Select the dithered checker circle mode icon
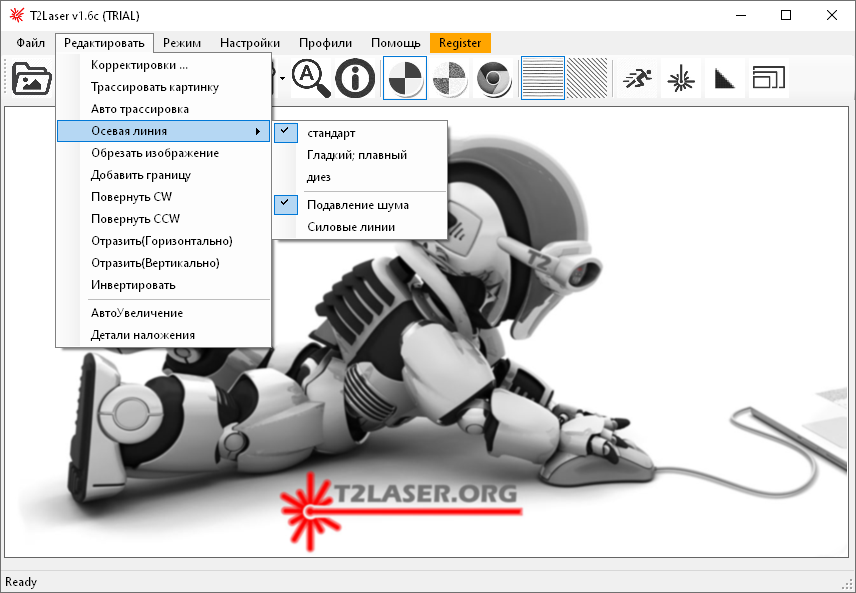 point(449,79)
